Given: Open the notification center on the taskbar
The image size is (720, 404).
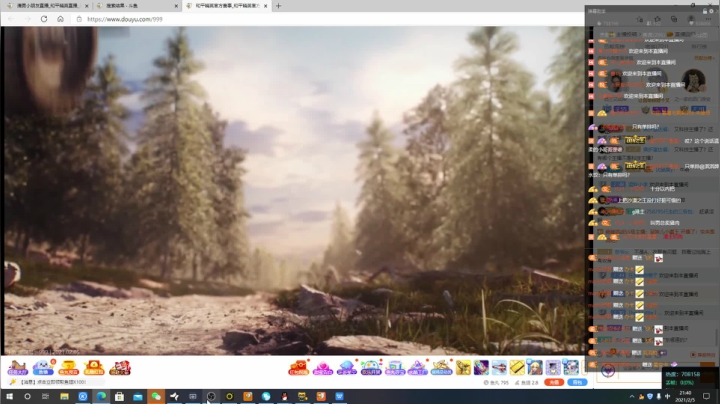Looking at the screenshot, I should 706,396.
